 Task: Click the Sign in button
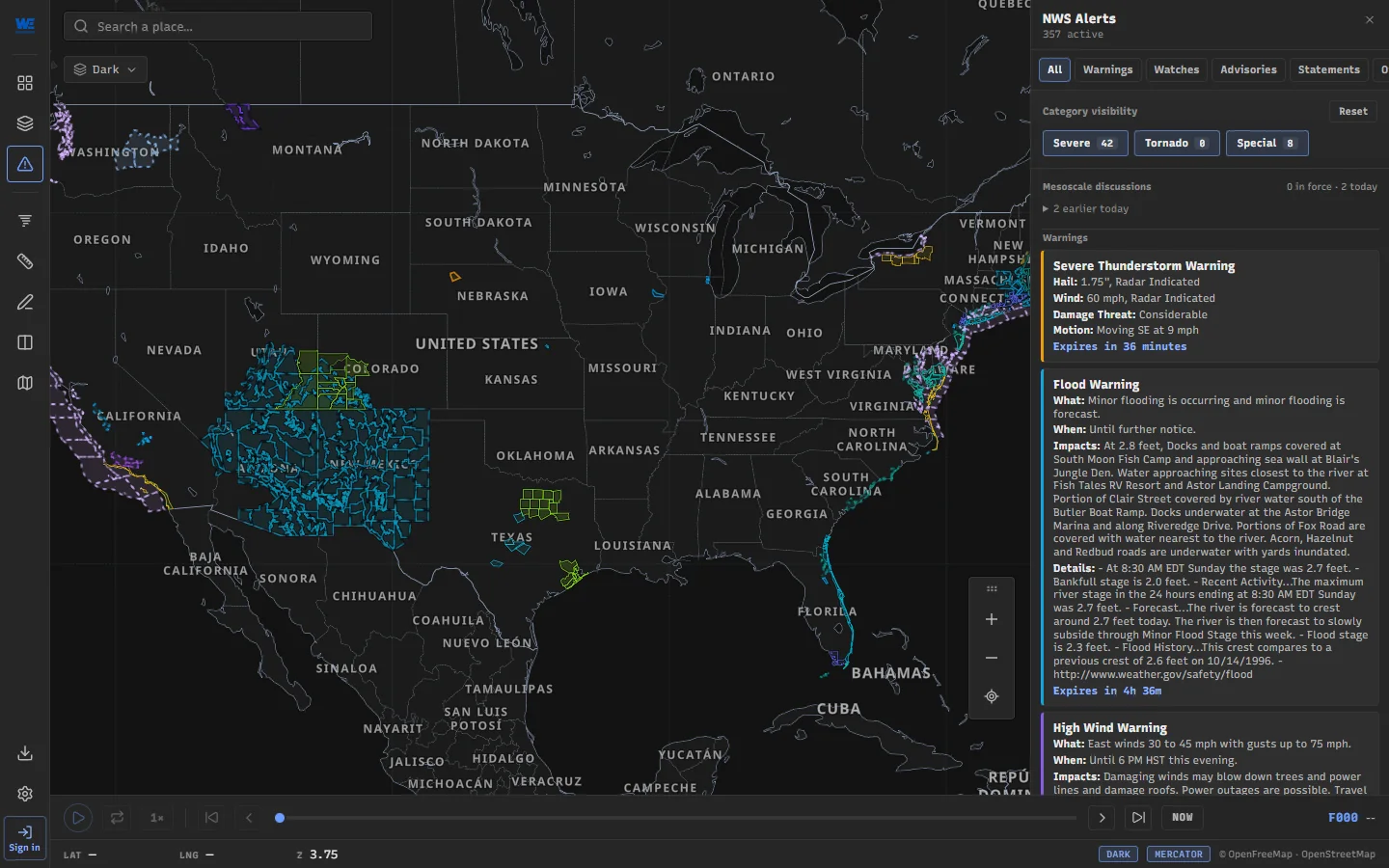click(x=25, y=838)
